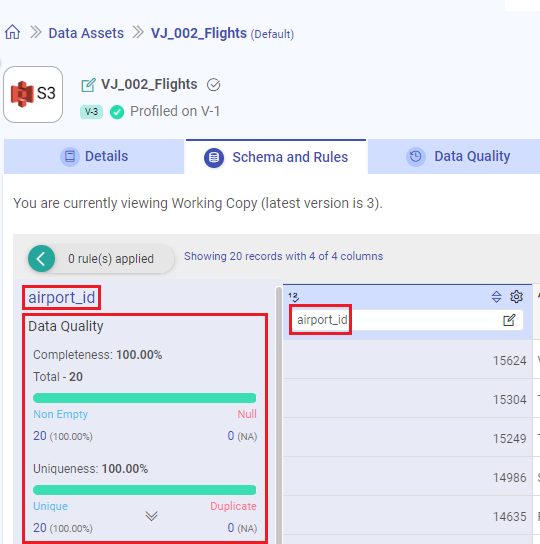Click the numeric data type icon of airport_id column
This screenshot has width=540, height=544.
(x=293, y=297)
